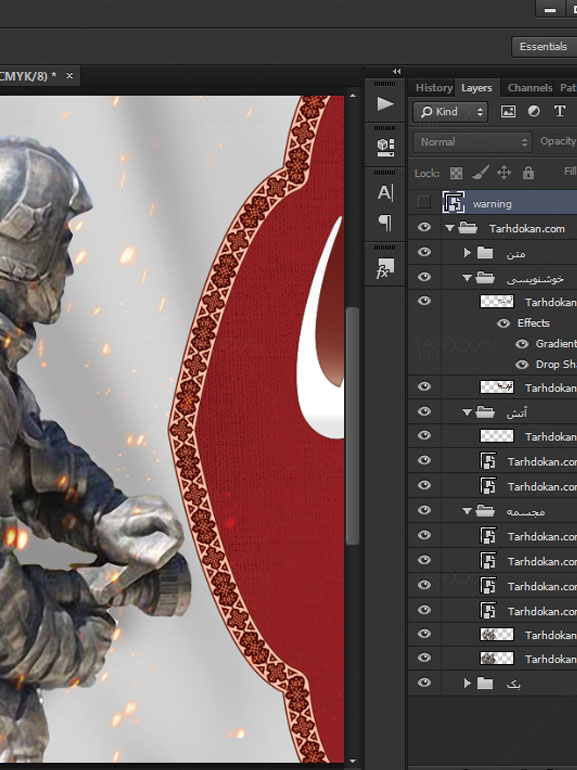This screenshot has width=577, height=770.
Task: Filter layers by type T icon
Action: [559, 111]
